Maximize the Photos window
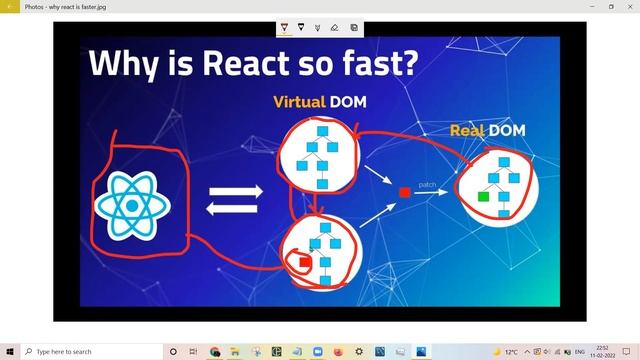 611,7
